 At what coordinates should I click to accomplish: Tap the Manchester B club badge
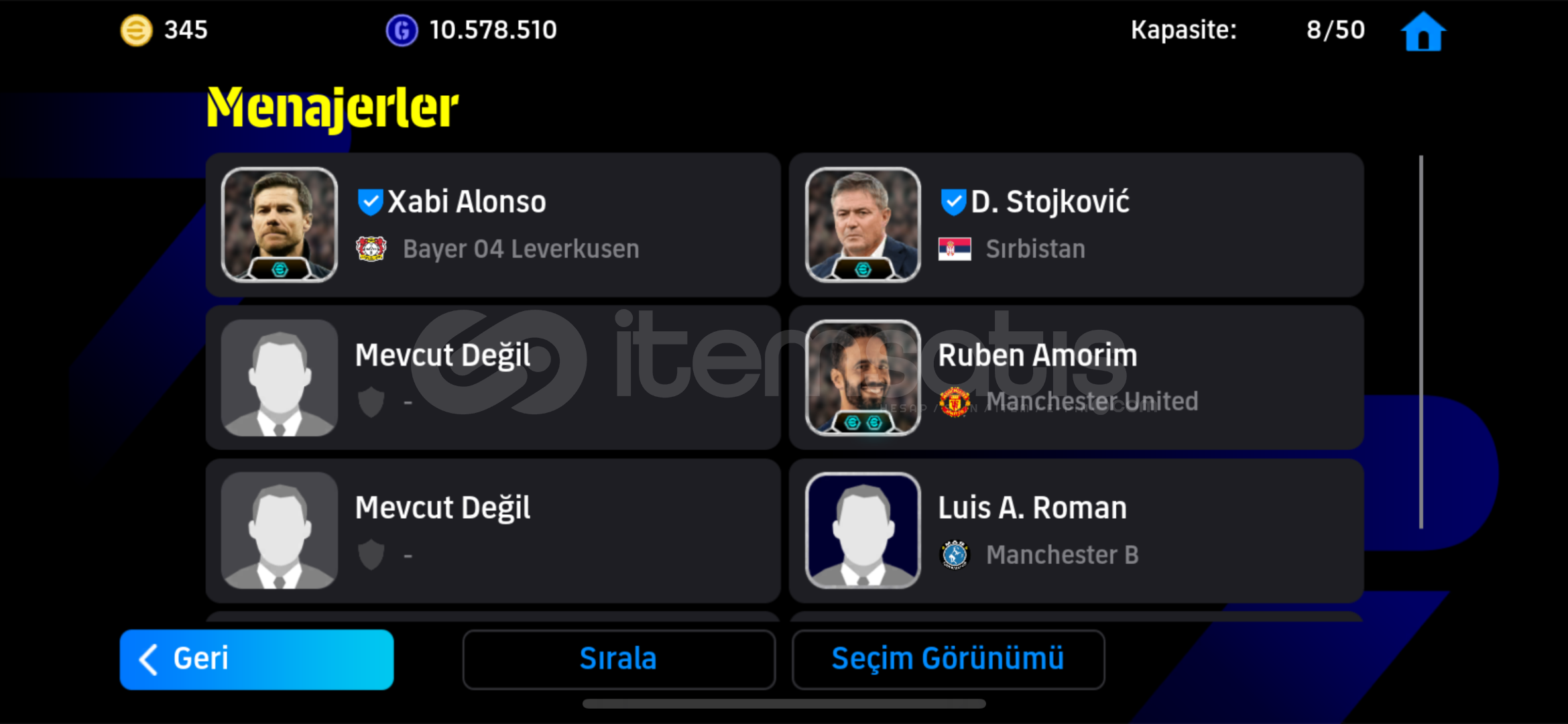pos(955,554)
